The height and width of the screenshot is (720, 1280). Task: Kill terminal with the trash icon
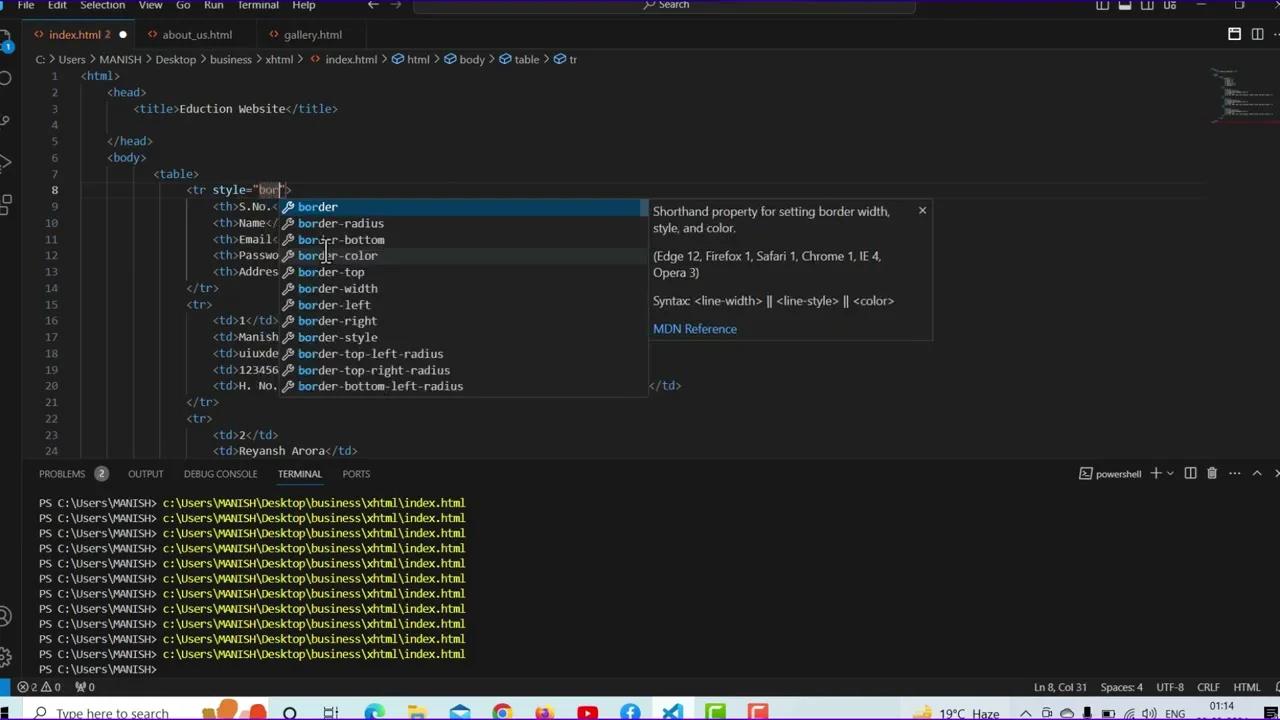pyautogui.click(x=1212, y=474)
